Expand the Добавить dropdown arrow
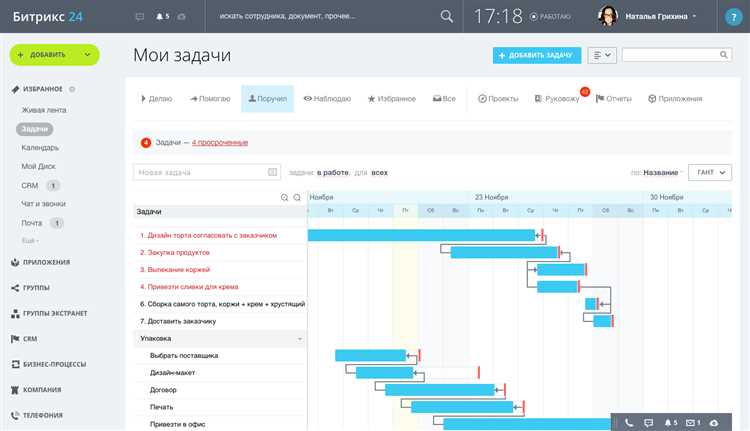 point(88,55)
